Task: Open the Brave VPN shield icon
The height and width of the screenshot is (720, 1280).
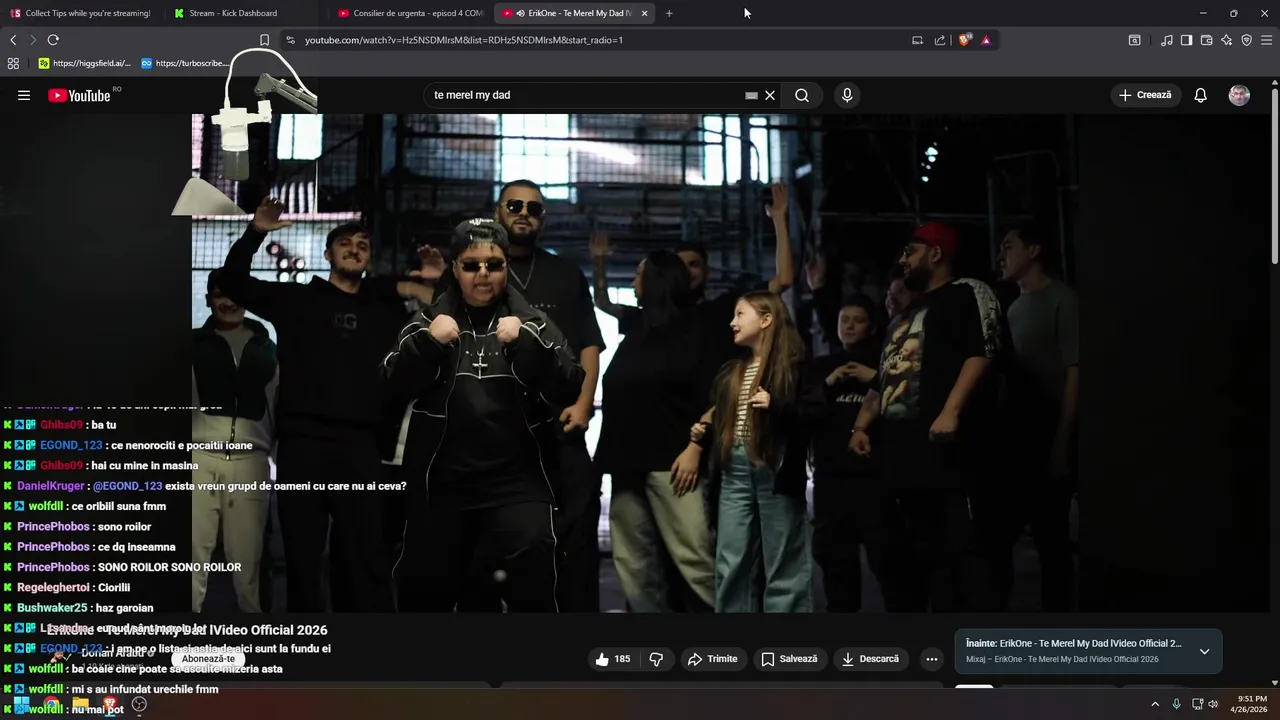Action: point(1246,40)
